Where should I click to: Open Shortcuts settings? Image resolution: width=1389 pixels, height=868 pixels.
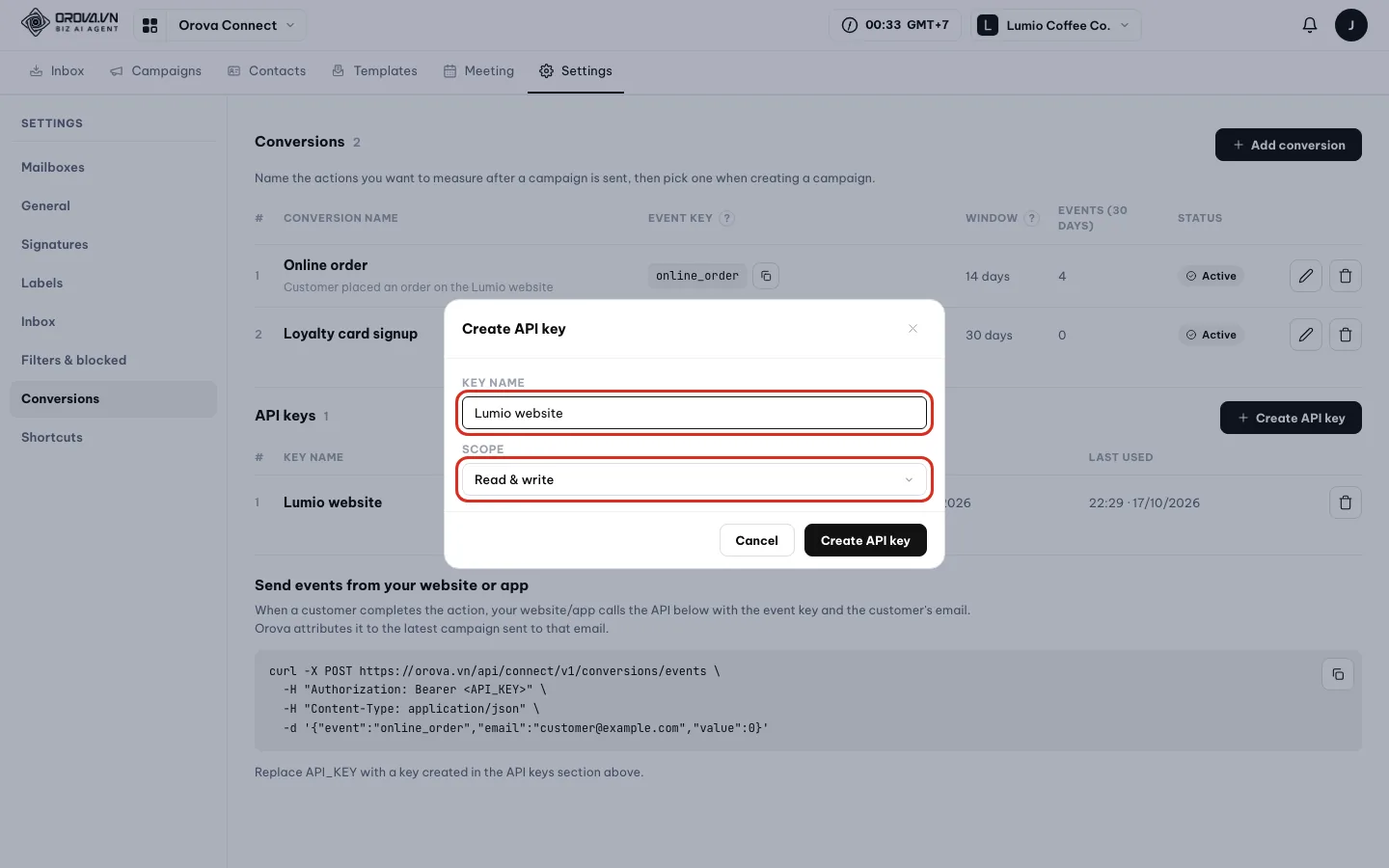point(113,438)
